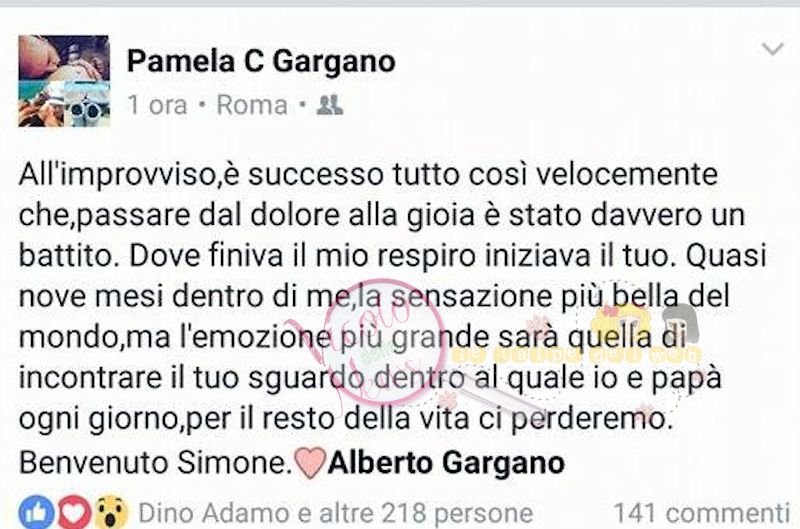Click the pink heart emoji
This screenshot has height=529, width=800.
coord(310,462)
